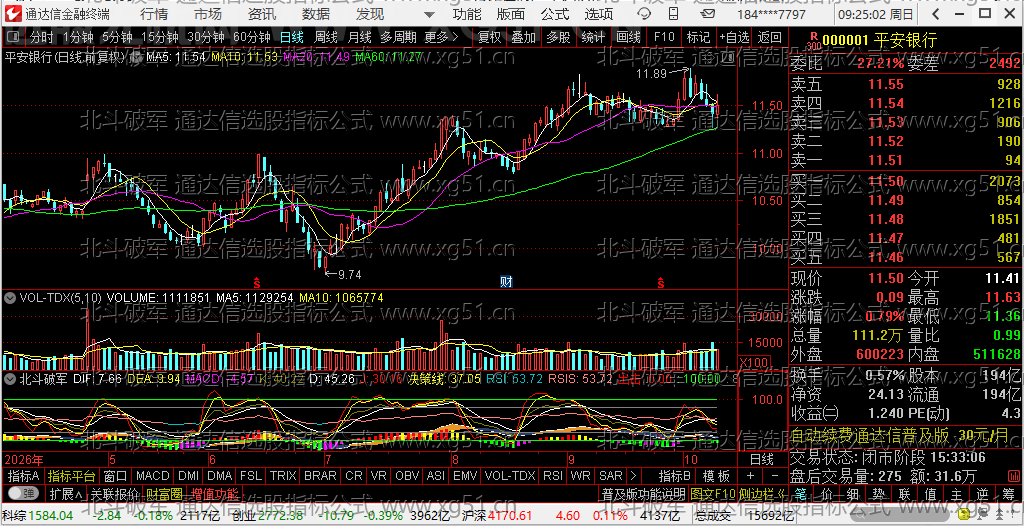
Task: Select the MACD indicator tab
Action: pos(153,475)
